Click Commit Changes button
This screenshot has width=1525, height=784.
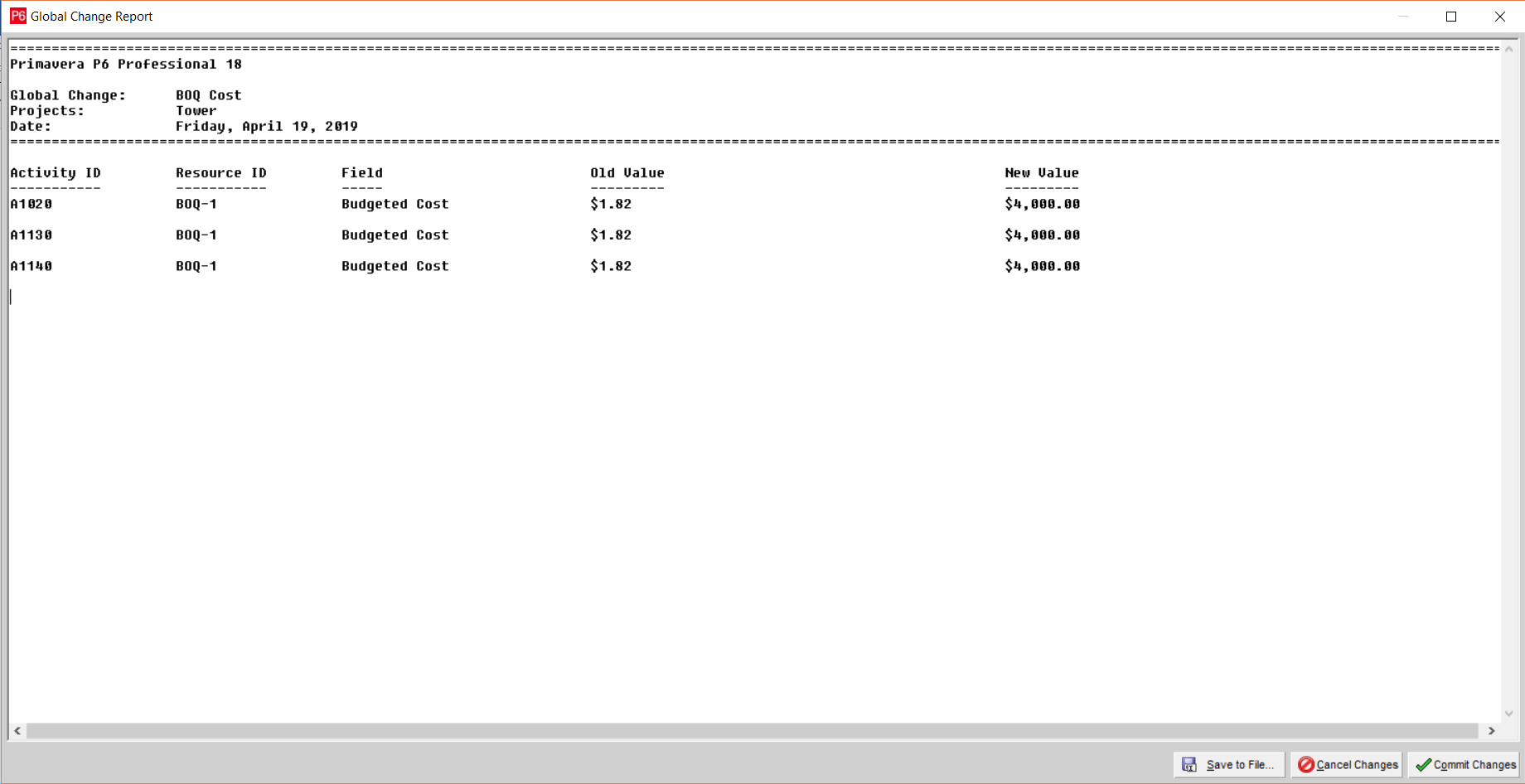[1464, 764]
